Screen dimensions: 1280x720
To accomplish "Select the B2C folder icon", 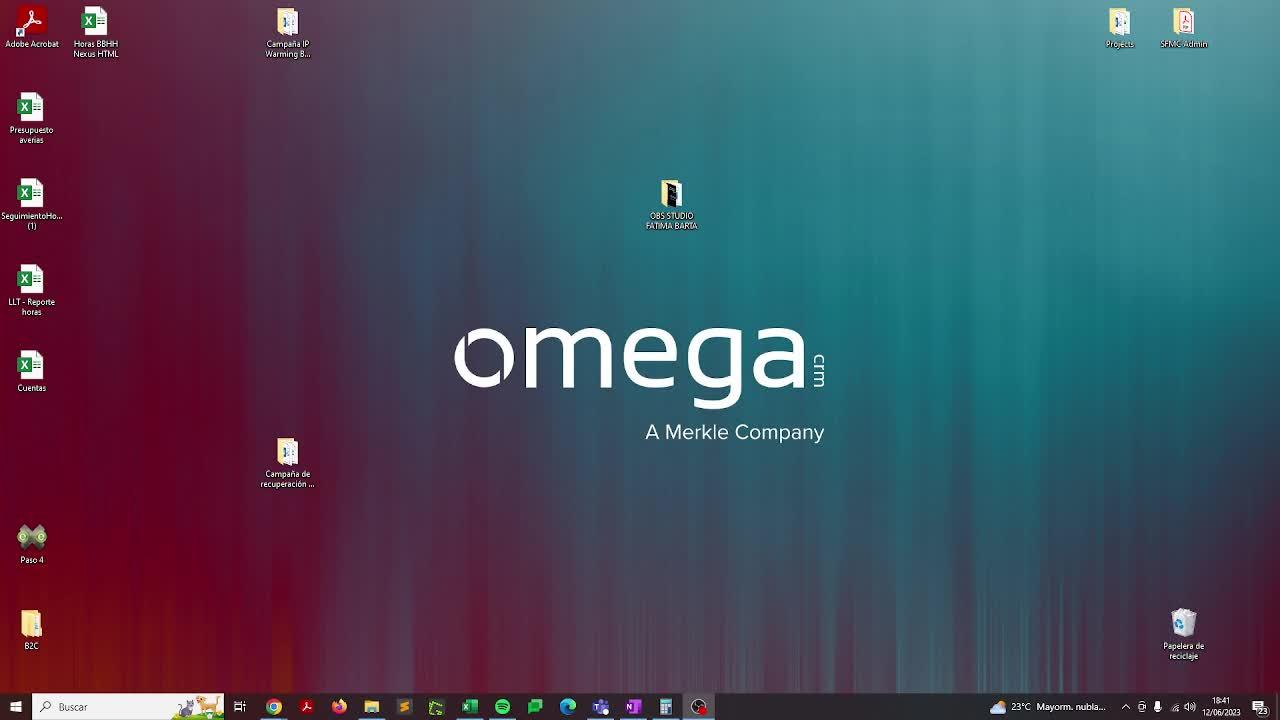I will (32, 630).
